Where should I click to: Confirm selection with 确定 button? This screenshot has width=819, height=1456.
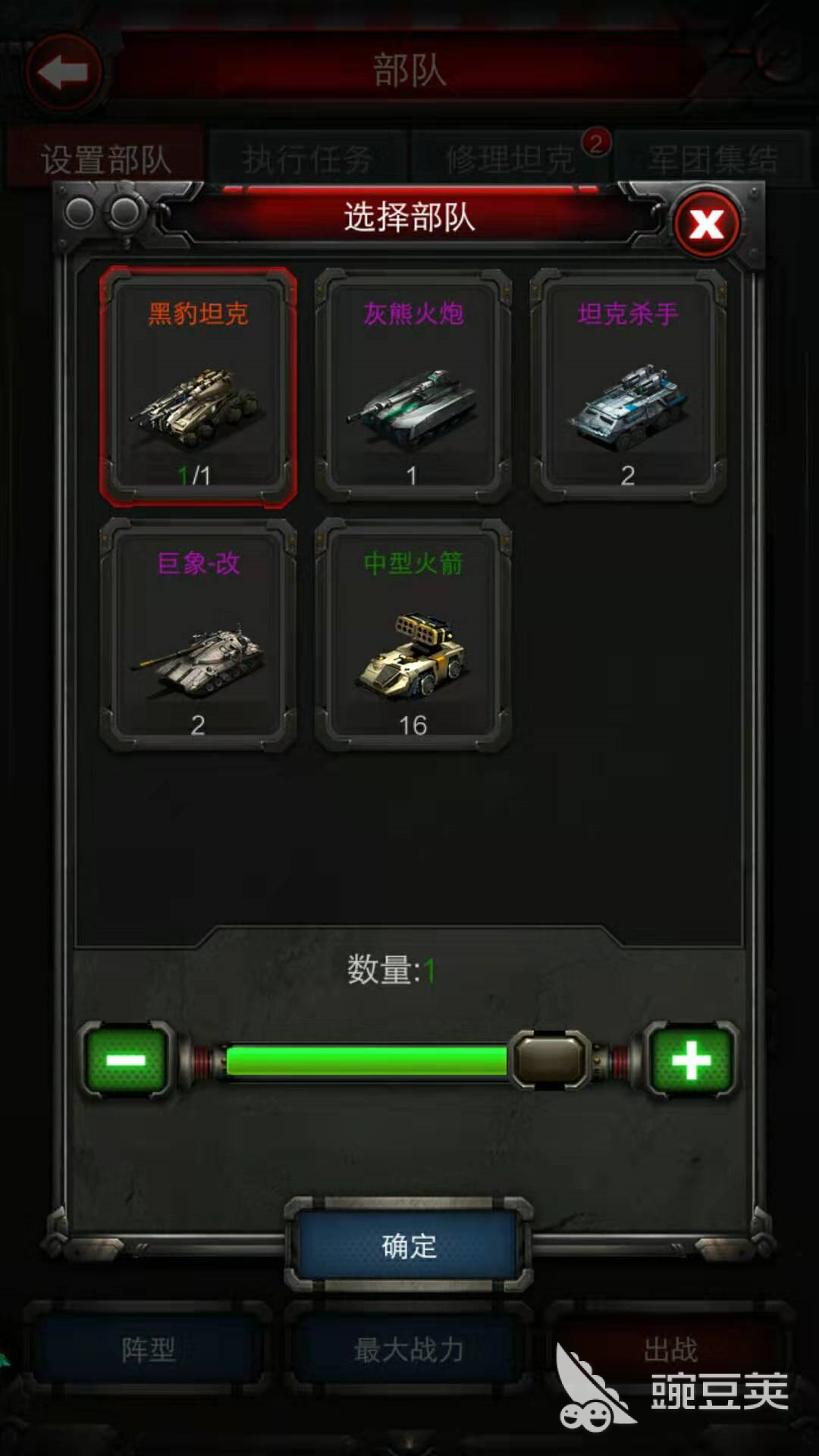(x=409, y=1246)
